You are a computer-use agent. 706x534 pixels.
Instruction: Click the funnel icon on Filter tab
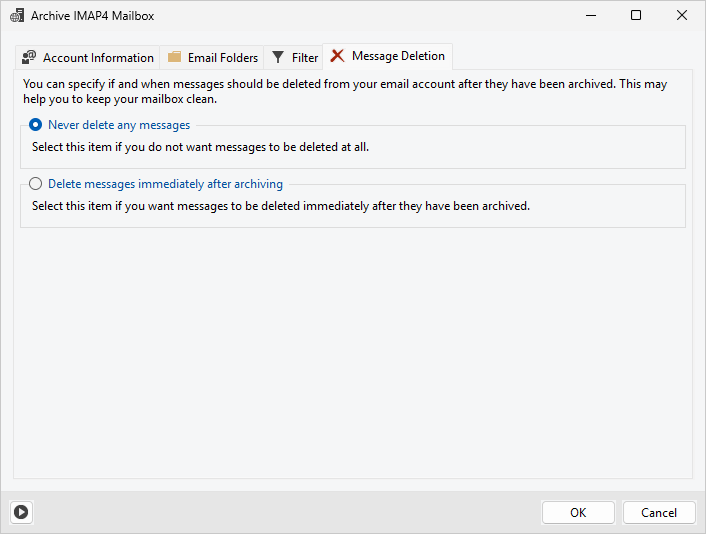point(278,58)
